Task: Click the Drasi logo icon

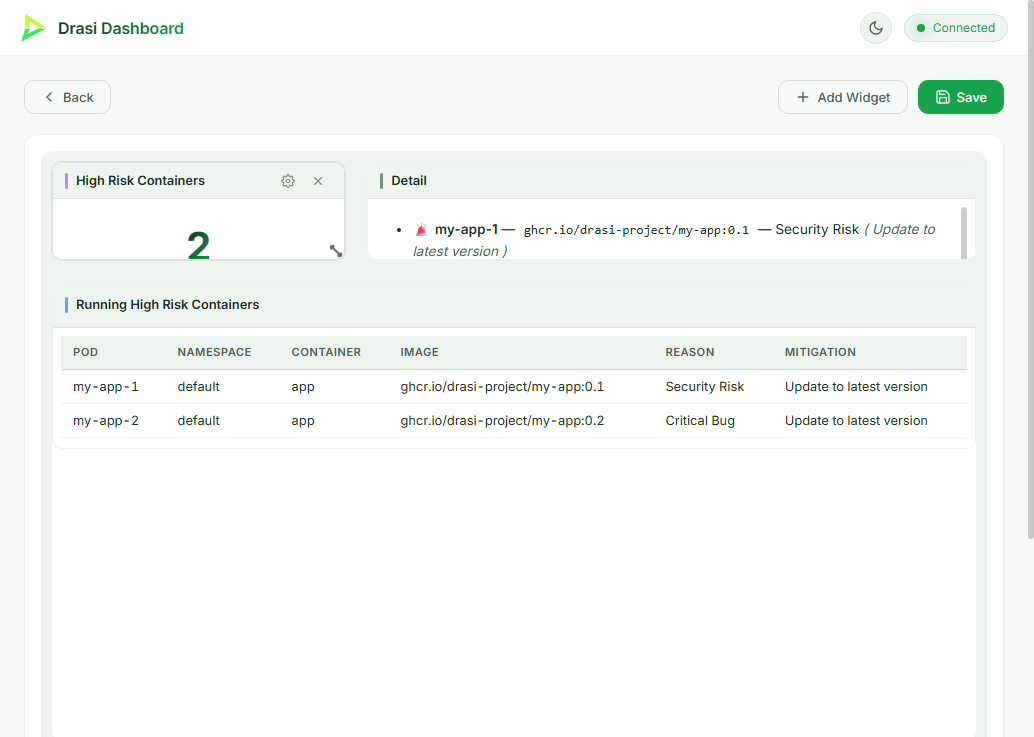Action: point(33,28)
